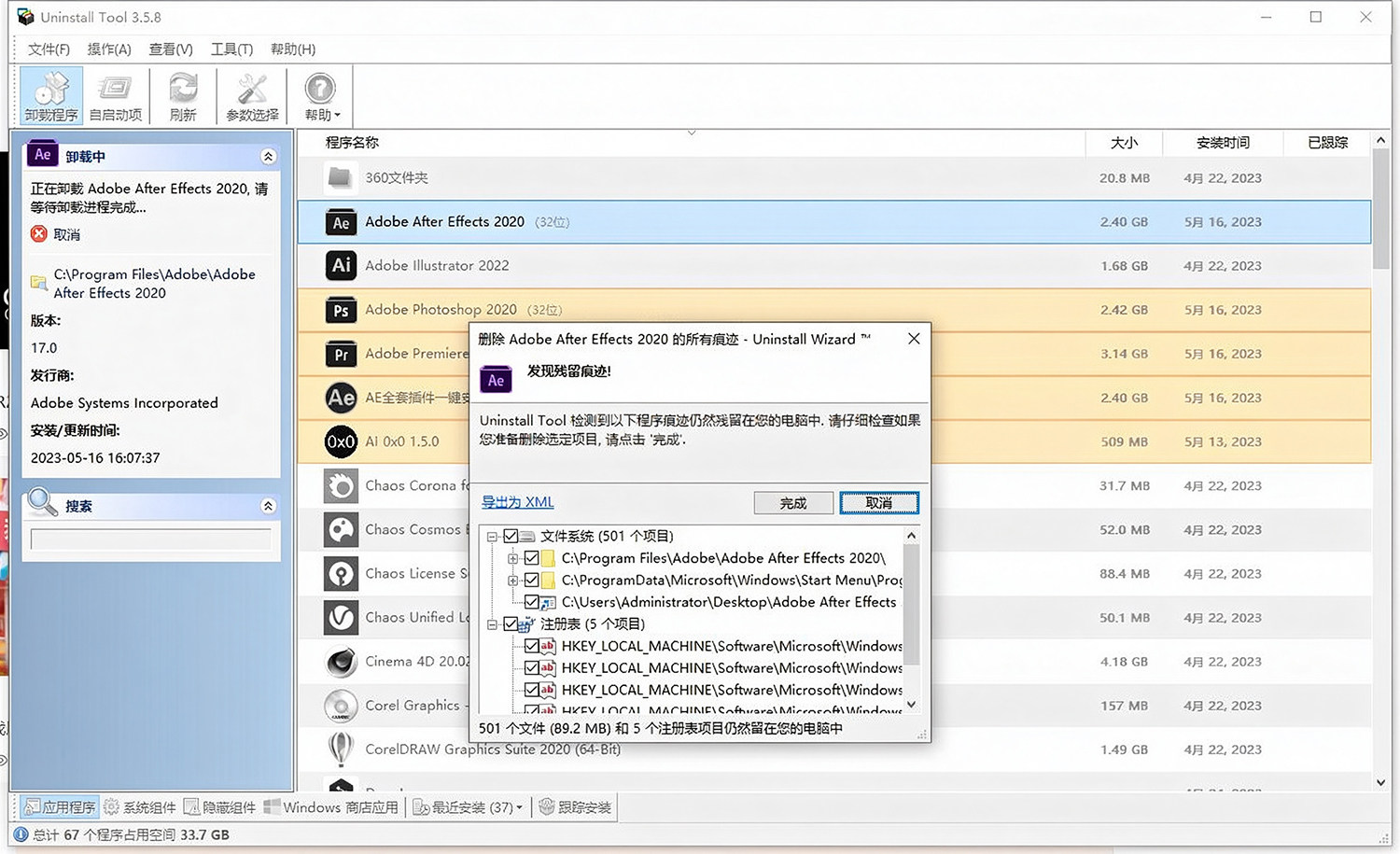Click the Adobe Photoshop 2020 Ps icon
1400x854 pixels.
click(x=342, y=310)
